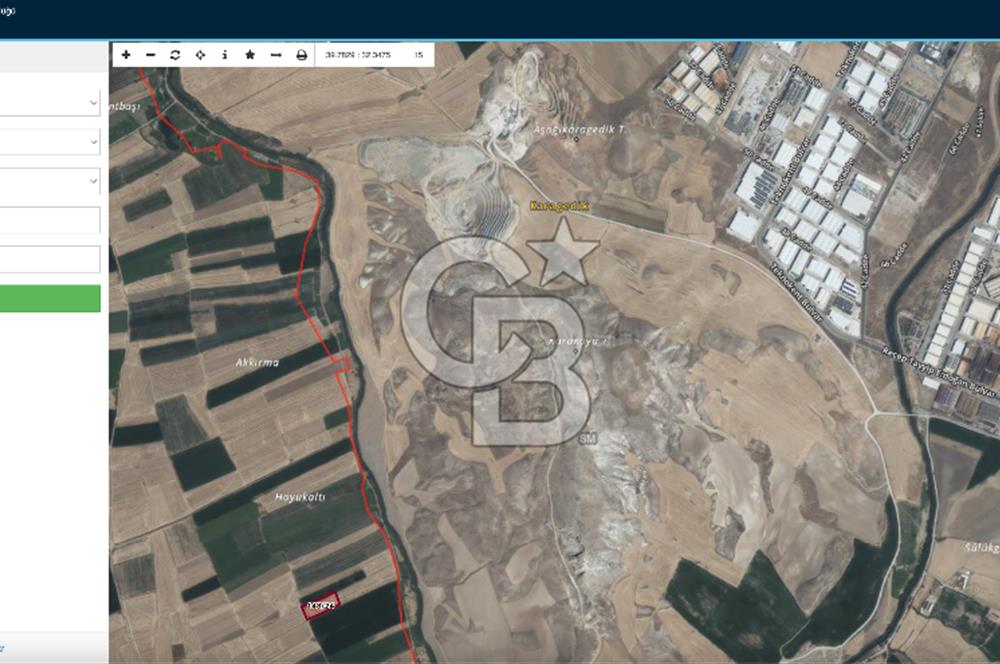Screen dimensions: 1000x664
Task: Select the measure distance line tool
Action: click(x=275, y=55)
